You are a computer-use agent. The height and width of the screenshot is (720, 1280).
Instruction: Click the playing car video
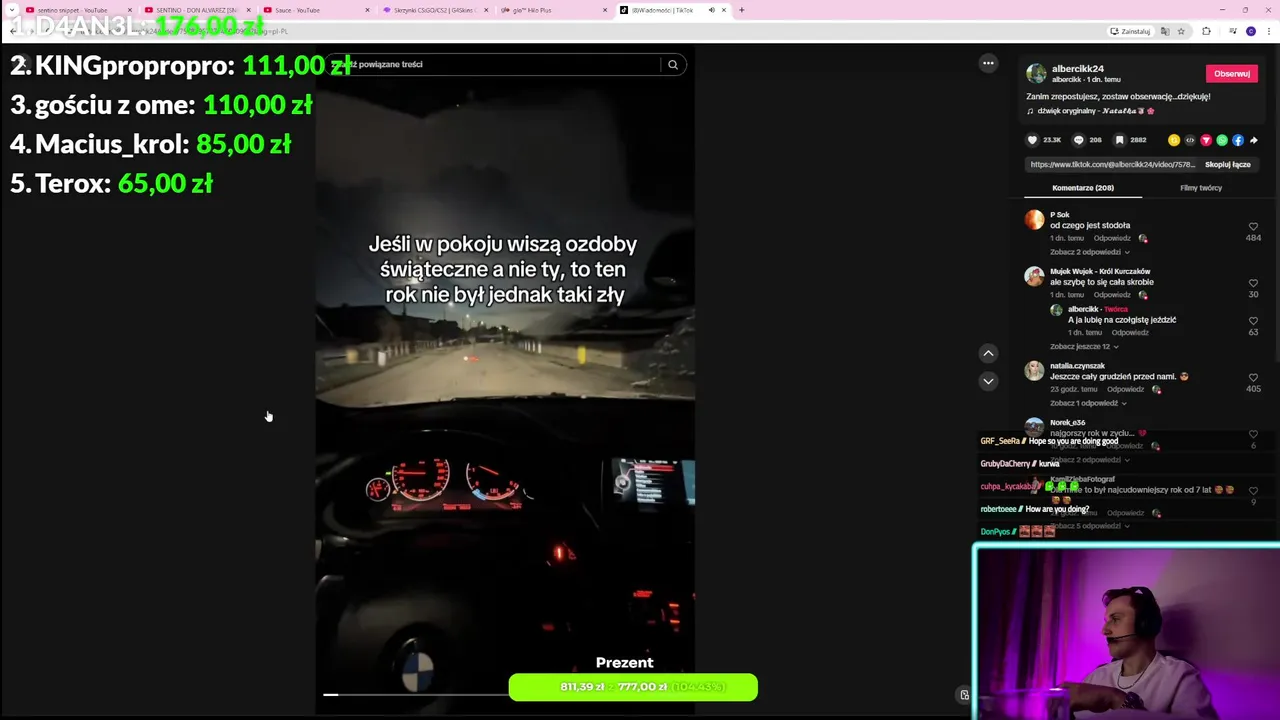pyautogui.click(x=505, y=380)
